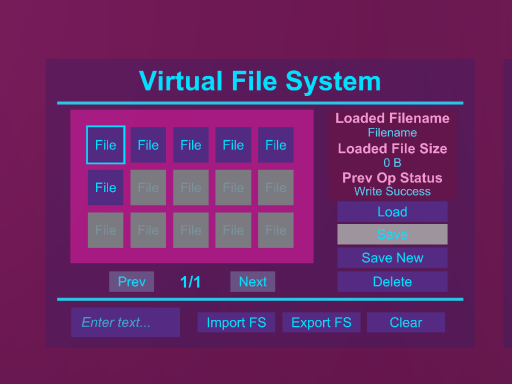Select the fourth File slot in row one
Image resolution: width=512 pixels, height=384 pixels.
coord(233,145)
